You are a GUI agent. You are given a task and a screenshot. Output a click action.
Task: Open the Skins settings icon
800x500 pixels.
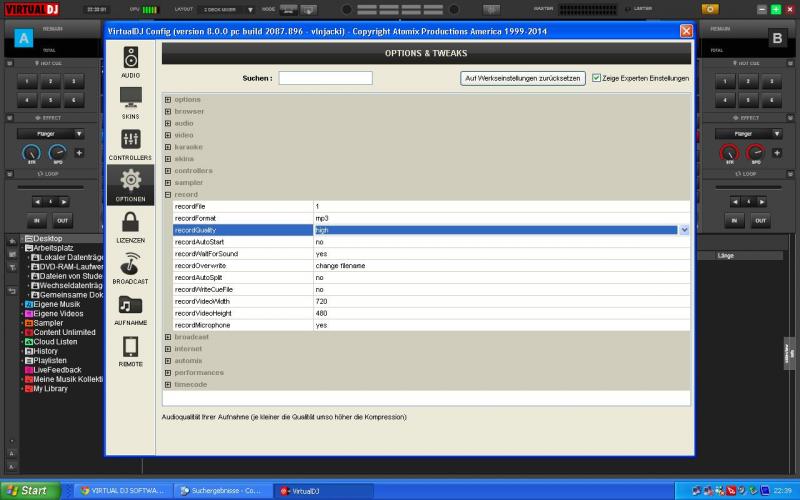coord(131,98)
